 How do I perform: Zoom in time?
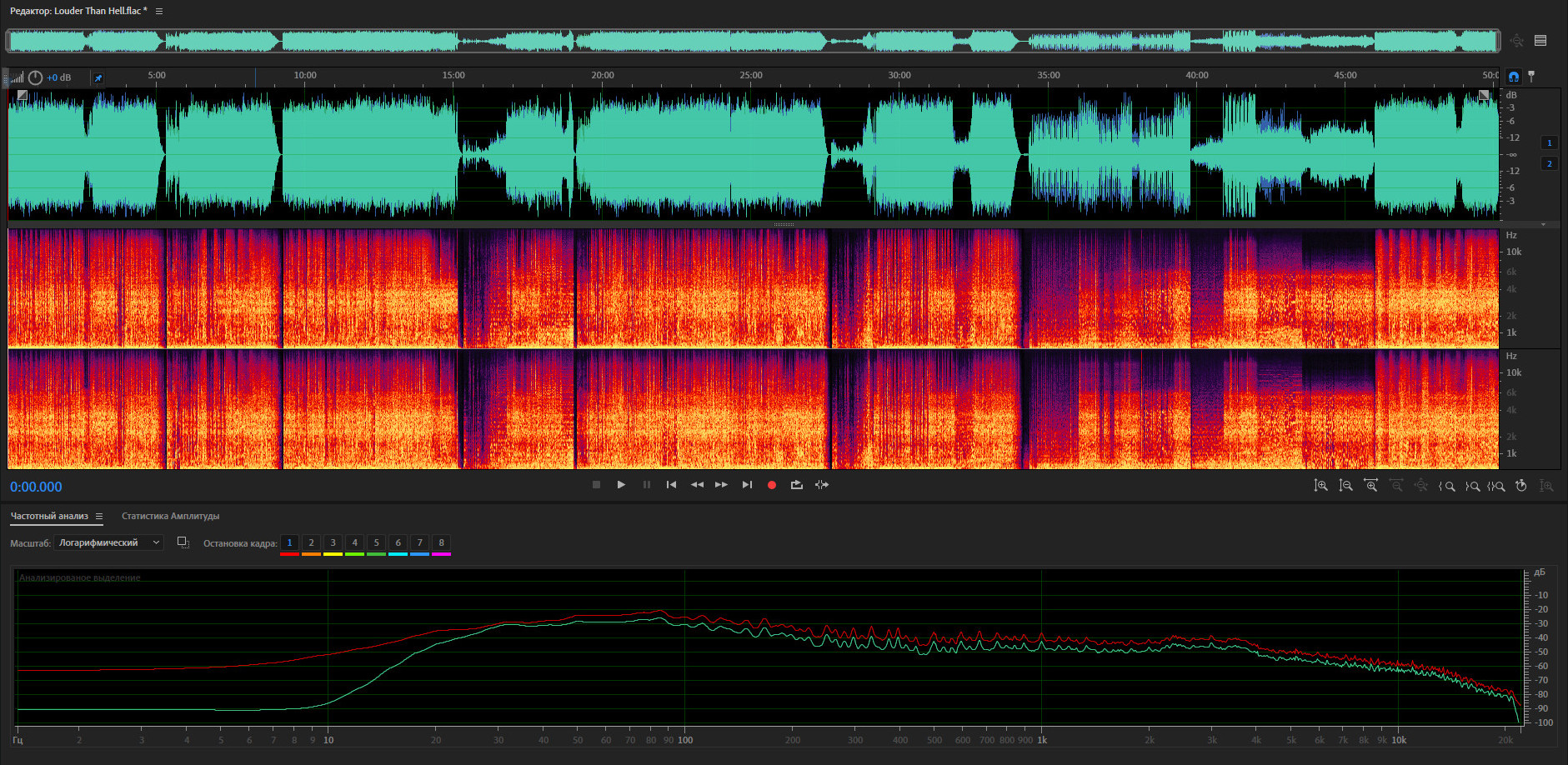(1370, 486)
